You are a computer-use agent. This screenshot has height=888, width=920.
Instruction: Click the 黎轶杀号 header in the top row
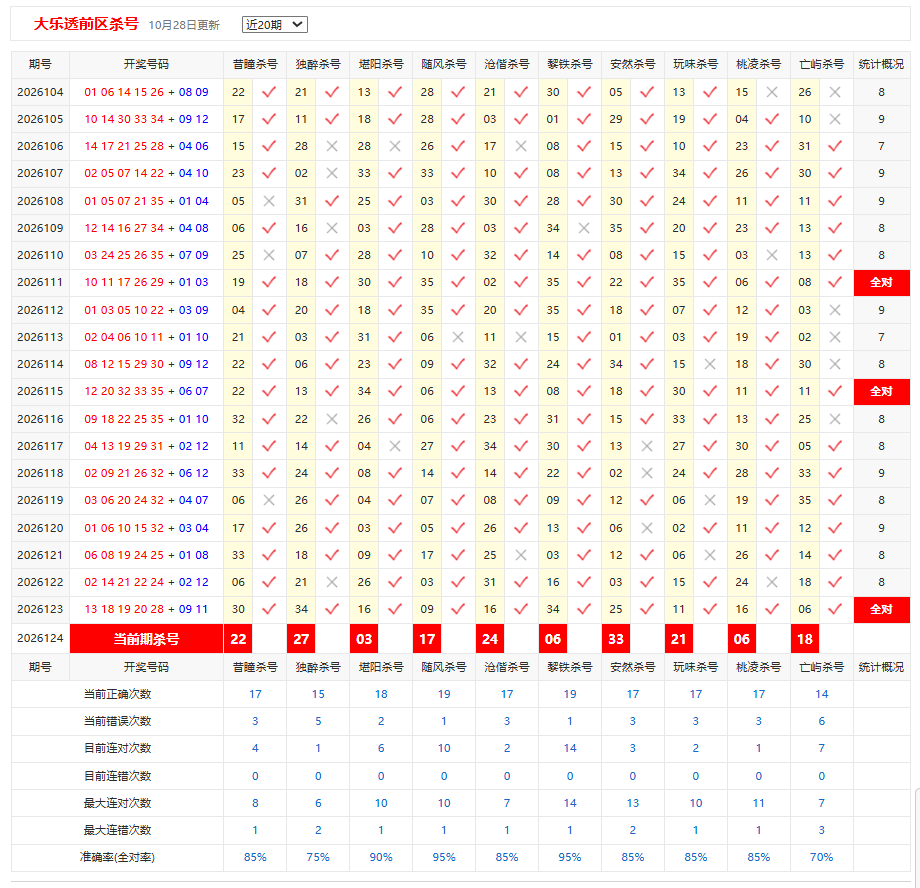coord(570,65)
